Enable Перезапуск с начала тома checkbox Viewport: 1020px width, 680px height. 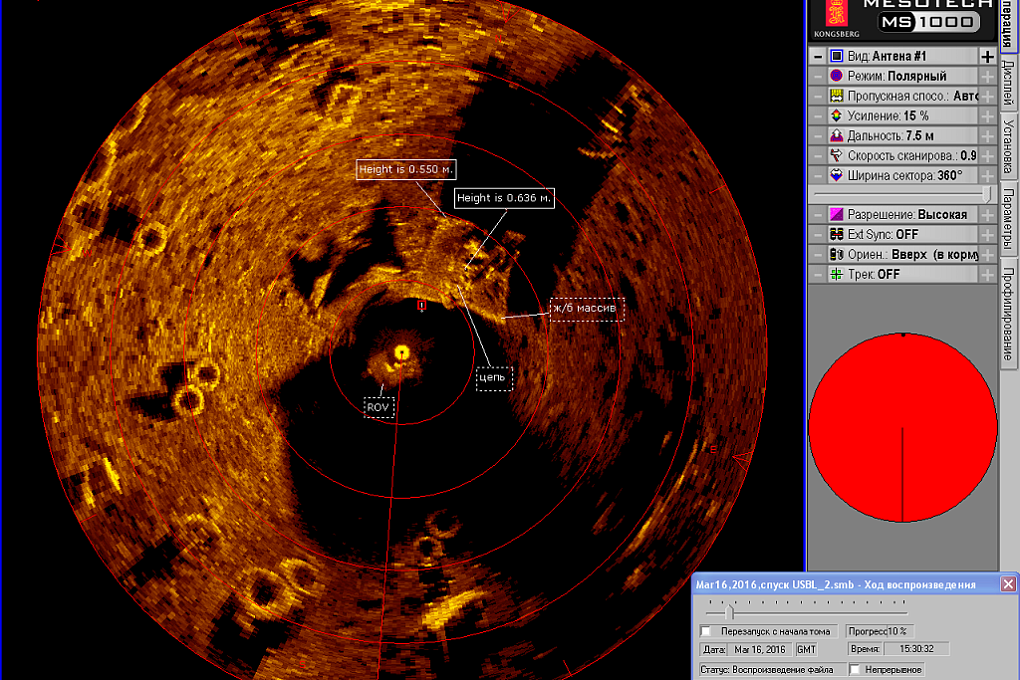point(706,631)
